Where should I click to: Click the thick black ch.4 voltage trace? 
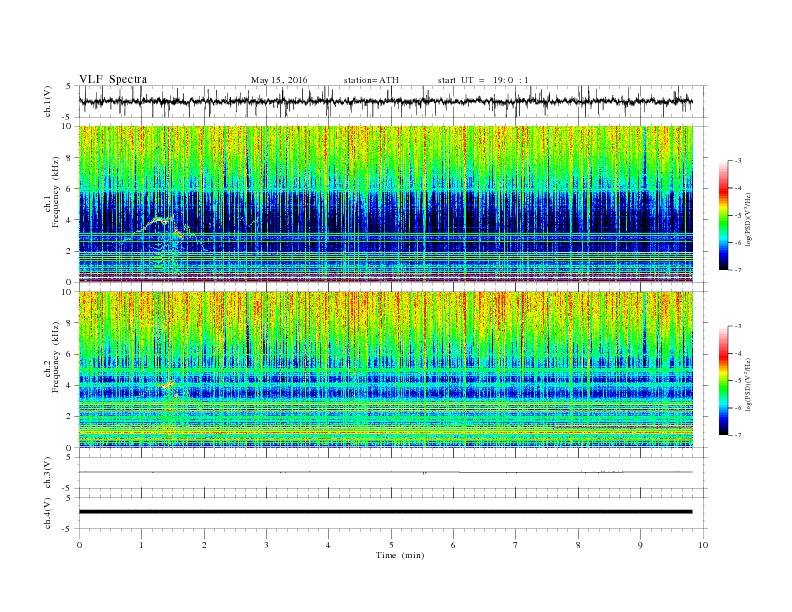[x=385, y=512]
